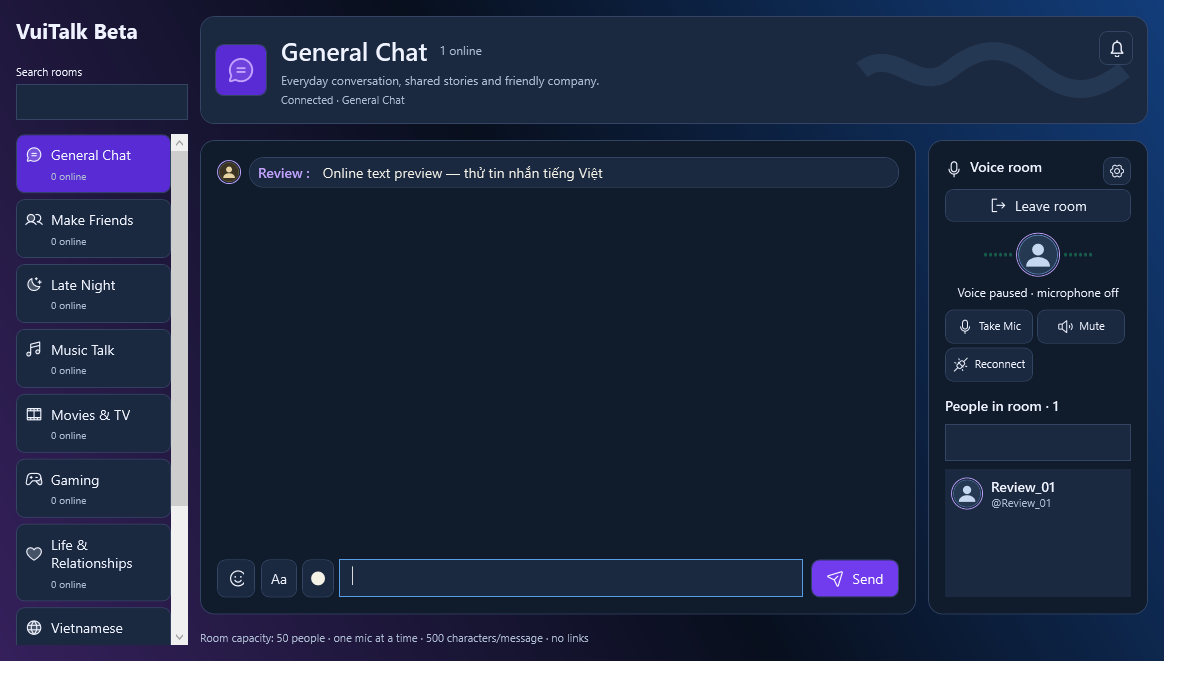The width and height of the screenshot is (1180, 700).
Task: Click the "People in room · 1" heading
Action: pos(1002,406)
